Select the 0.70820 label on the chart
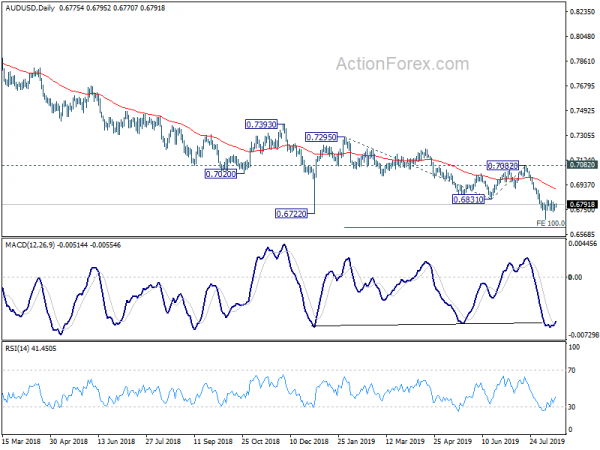Screen dimensions: 600x450 (x=502, y=166)
